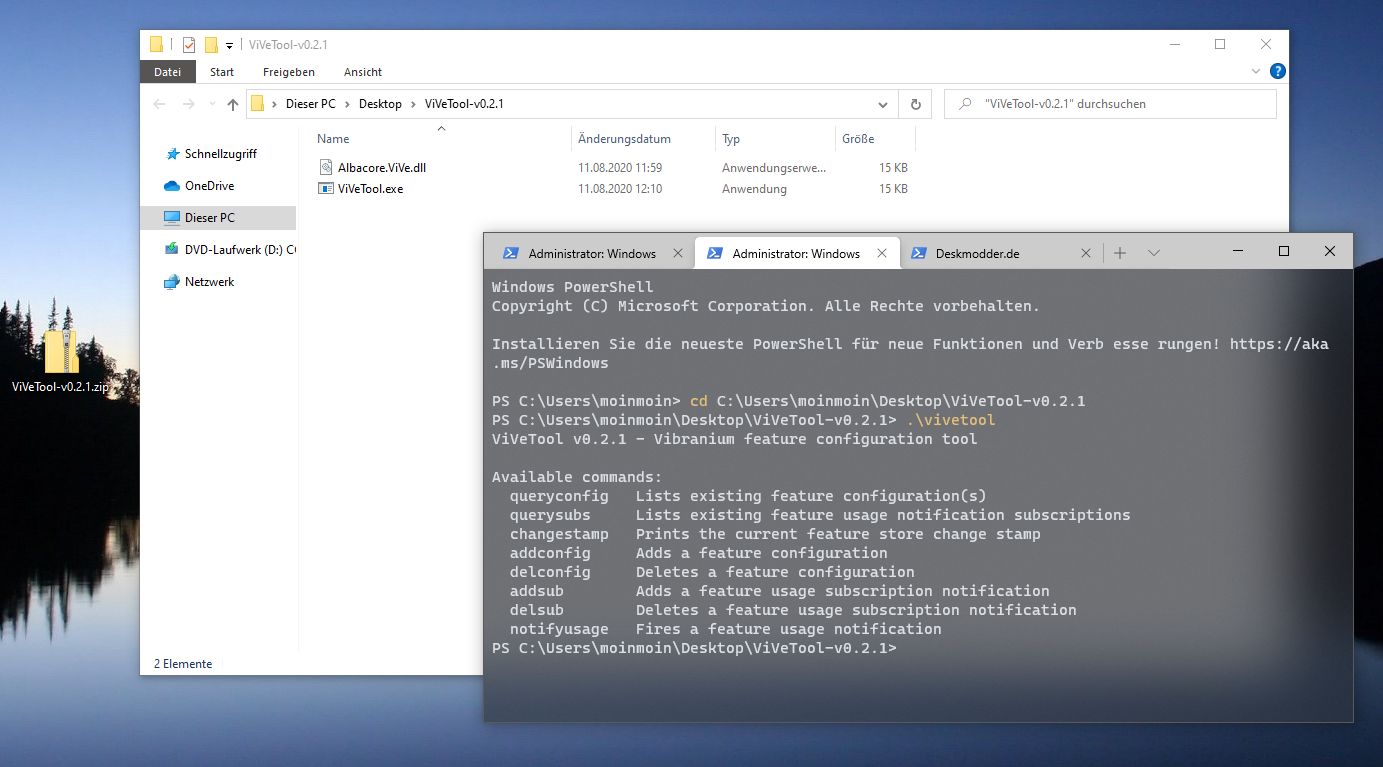1383x767 pixels.
Task: Close the first Administrator: Windows tab
Action: [678, 253]
